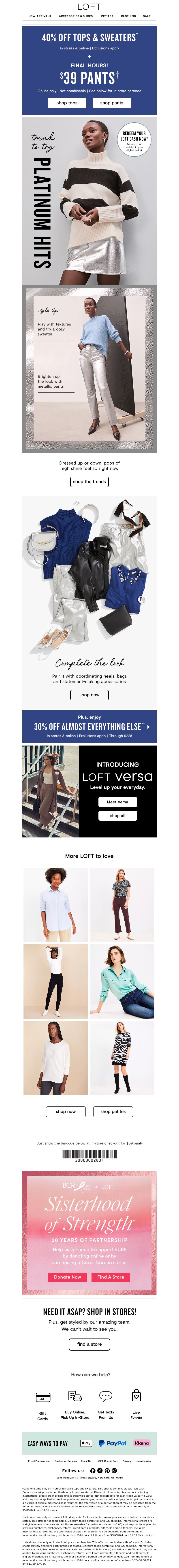
Task: Select the Sale menu item
Action: 147,16
